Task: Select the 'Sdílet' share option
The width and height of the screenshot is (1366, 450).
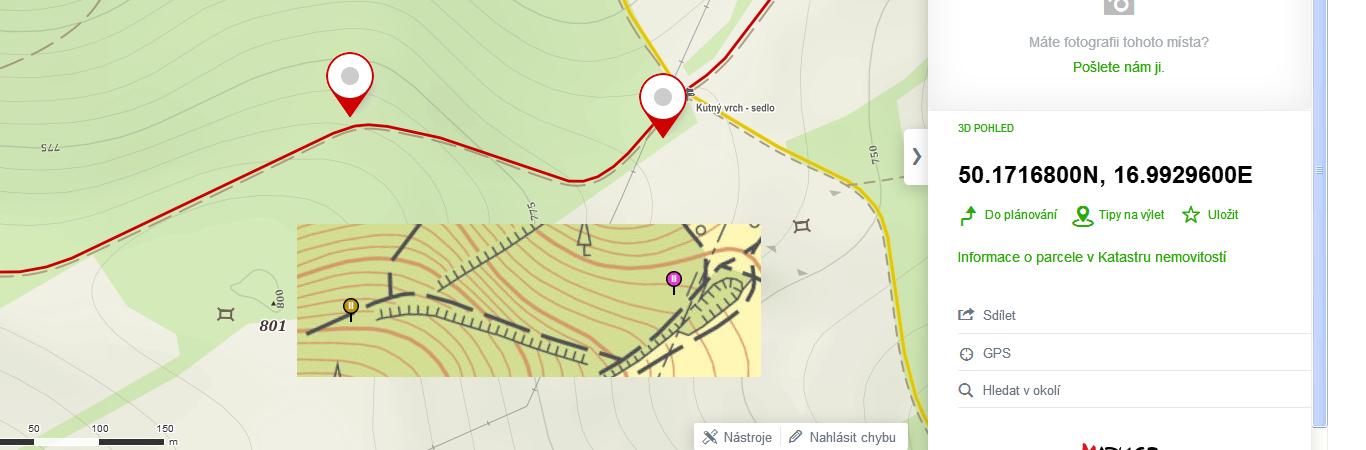Action: (1134, 315)
